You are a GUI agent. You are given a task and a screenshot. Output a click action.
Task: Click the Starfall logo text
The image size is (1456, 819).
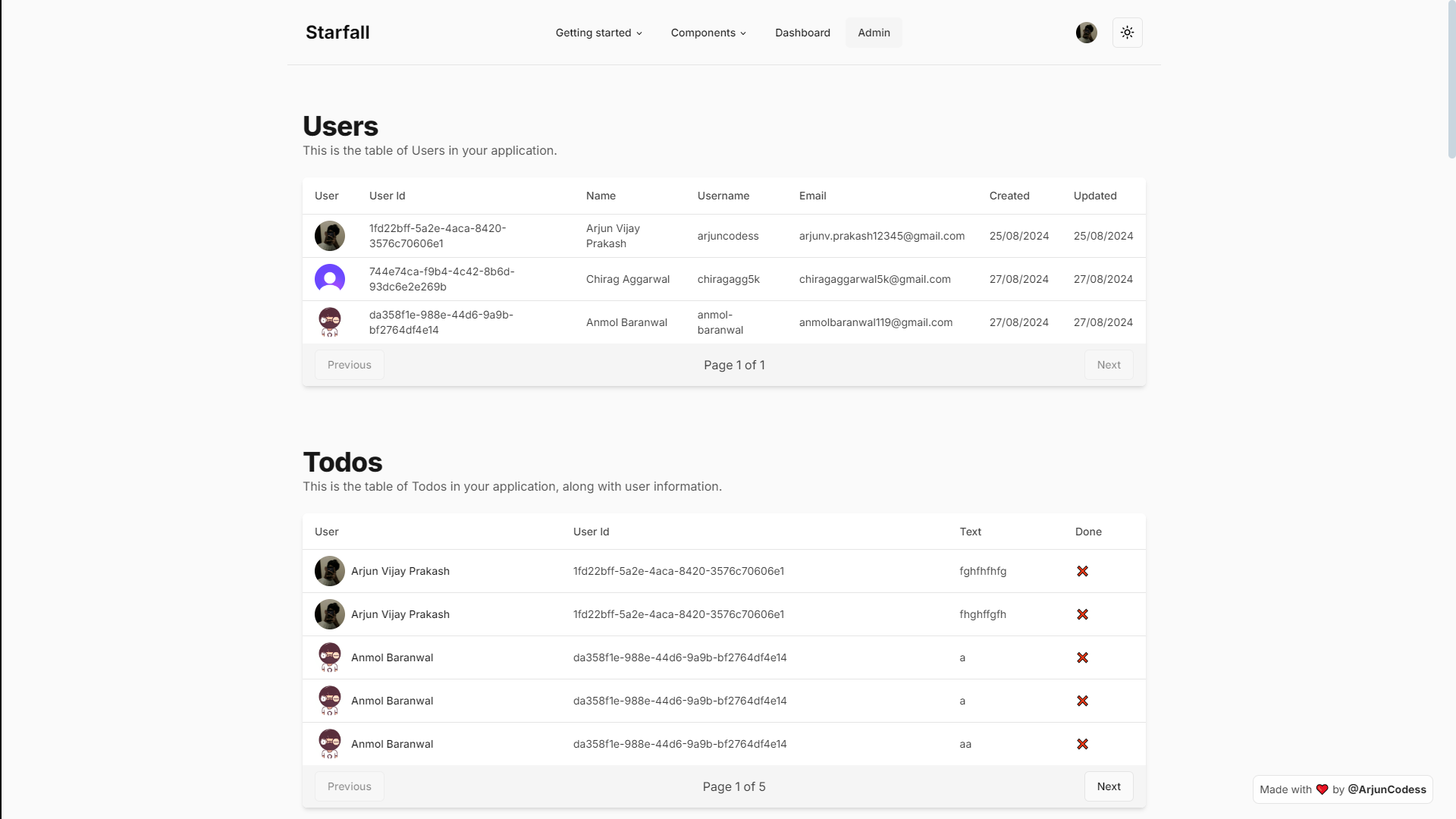click(337, 33)
